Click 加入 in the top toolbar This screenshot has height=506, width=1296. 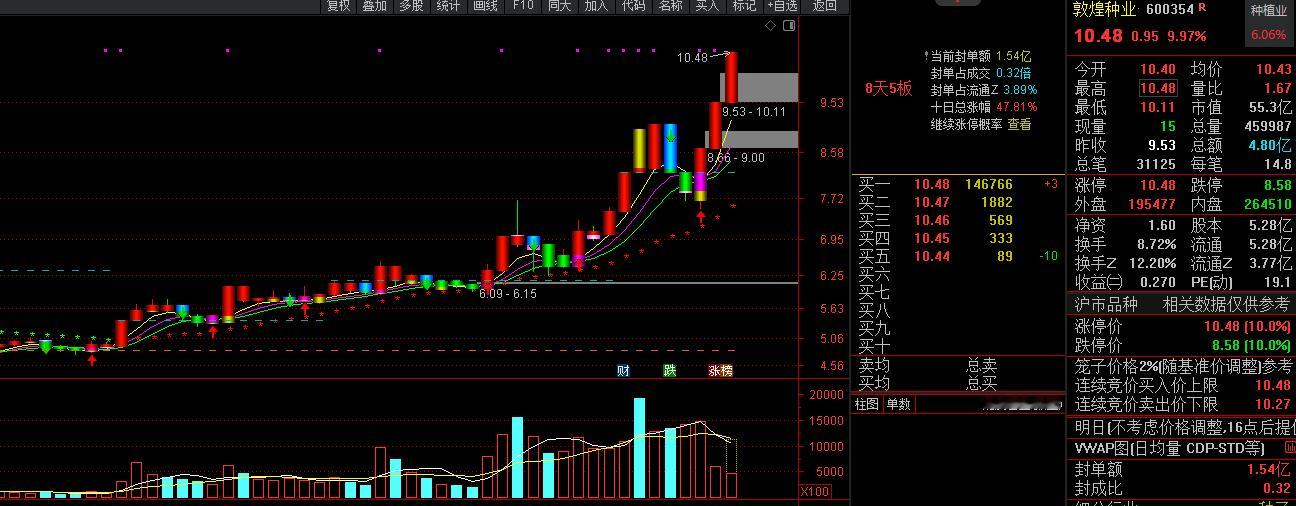[x=596, y=6]
